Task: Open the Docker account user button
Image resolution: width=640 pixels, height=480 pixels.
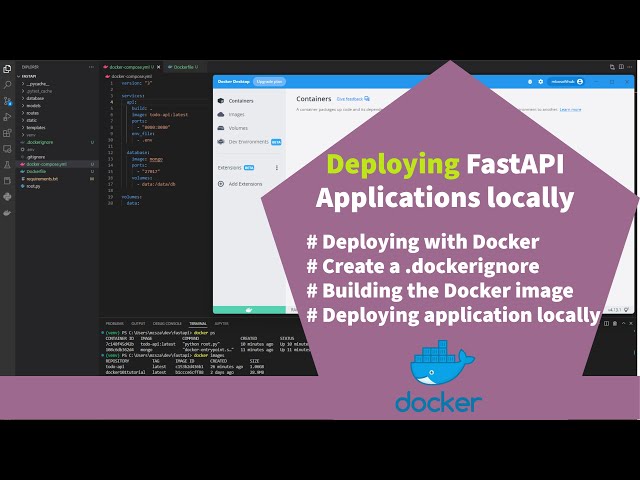Action: (567, 82)
